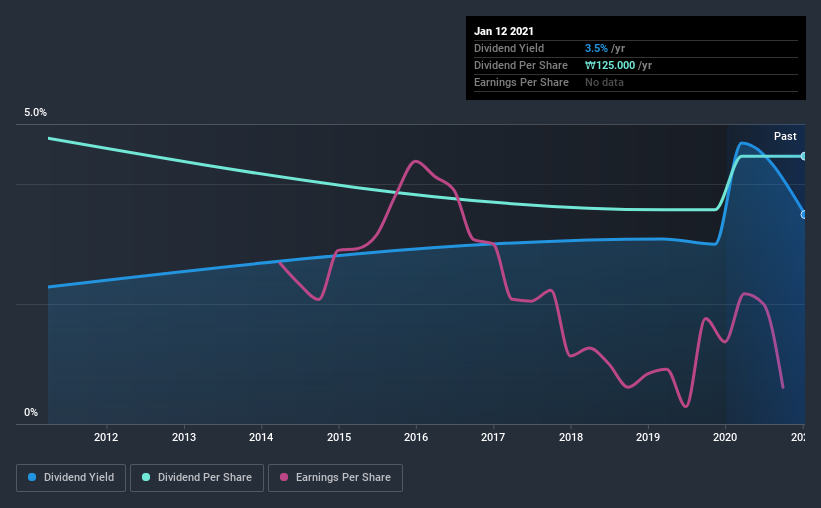
Task: Click the Jan 12 2021 tooltip date
Action: click(x=504, y=31)
